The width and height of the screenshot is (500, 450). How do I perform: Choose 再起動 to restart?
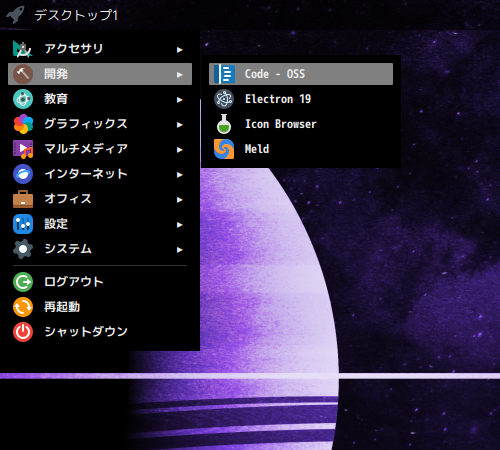pos(100,307)
